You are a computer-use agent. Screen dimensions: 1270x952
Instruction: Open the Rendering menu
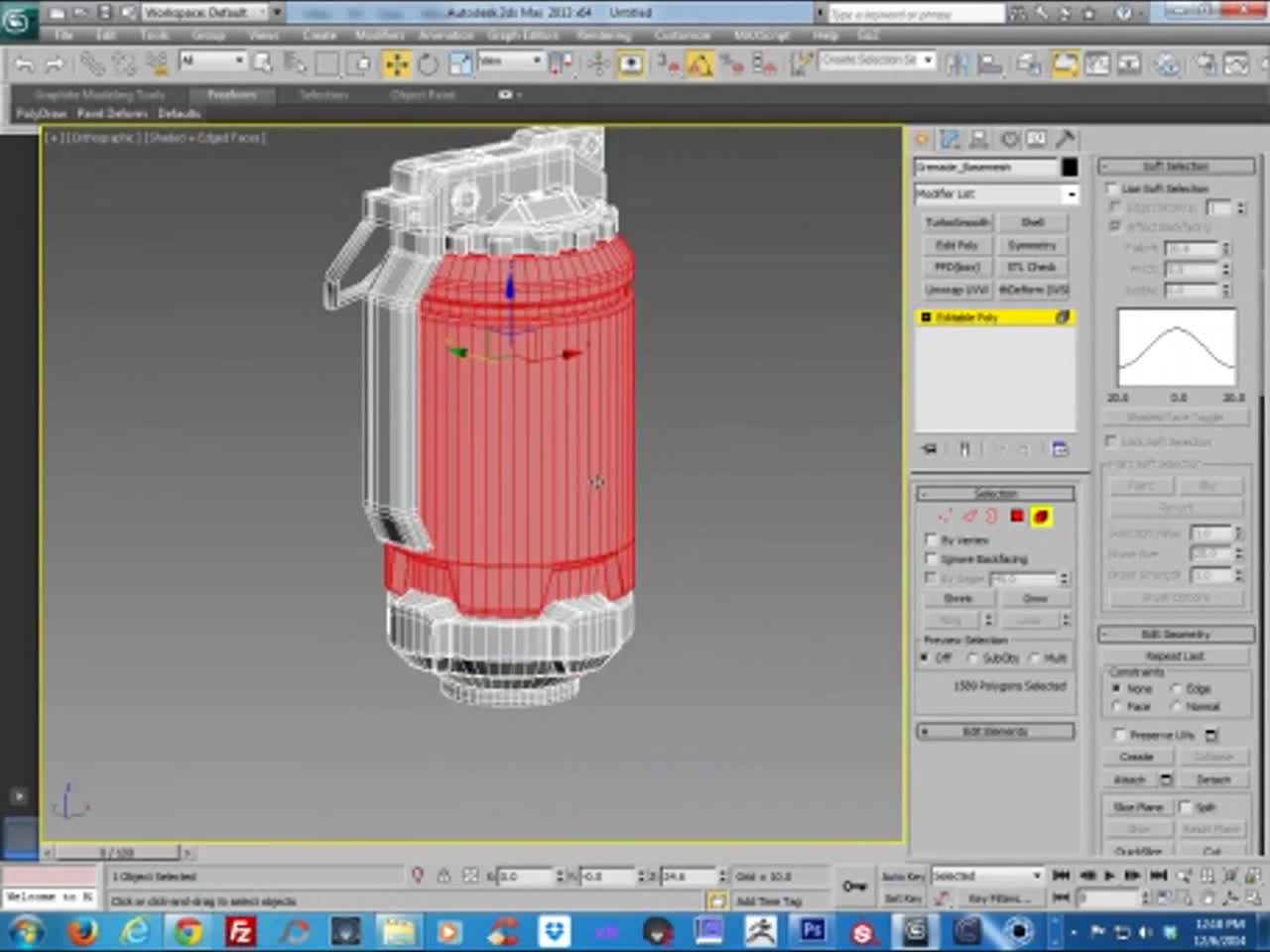tap(602, 35)
